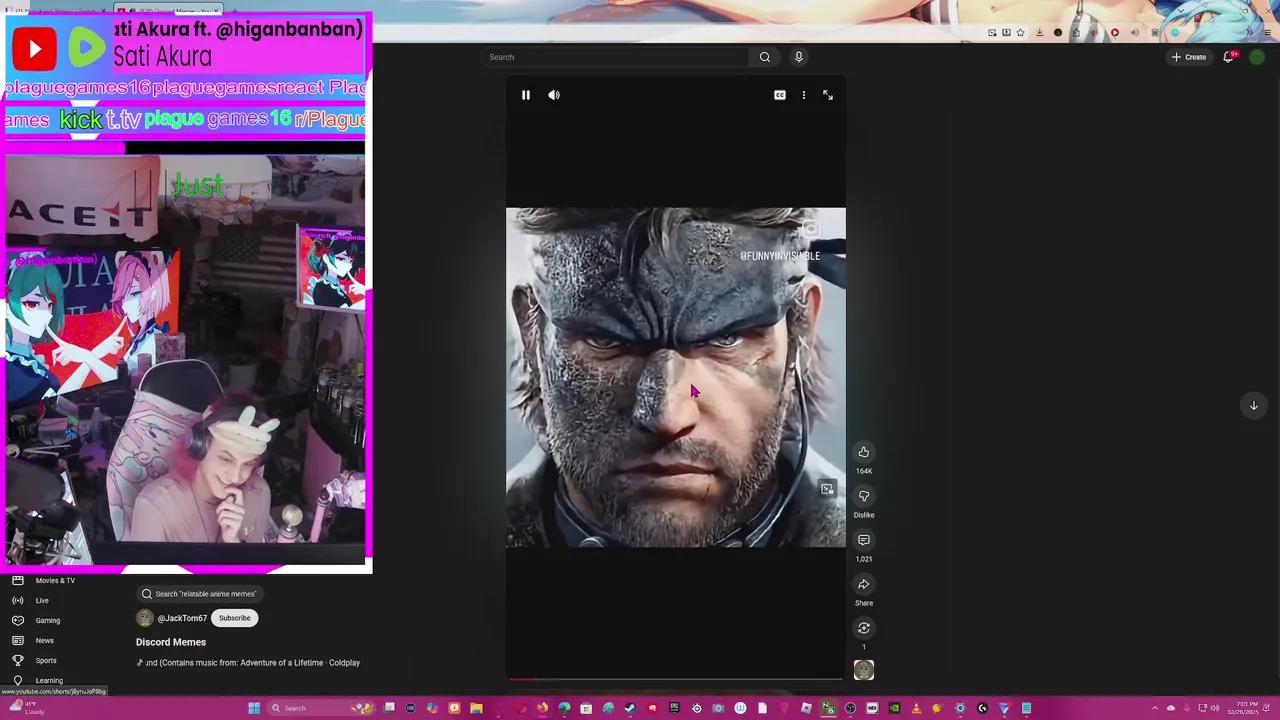This screenshot has width=1280, height=720.
Task: Subscribe to @JackTom67
Action: pos(235,618)
